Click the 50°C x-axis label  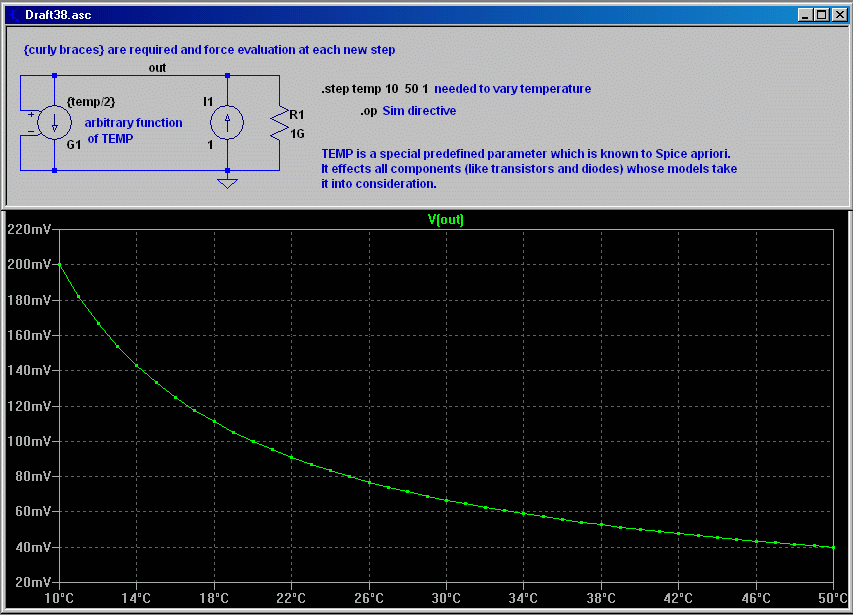click(x=833, y=599)
